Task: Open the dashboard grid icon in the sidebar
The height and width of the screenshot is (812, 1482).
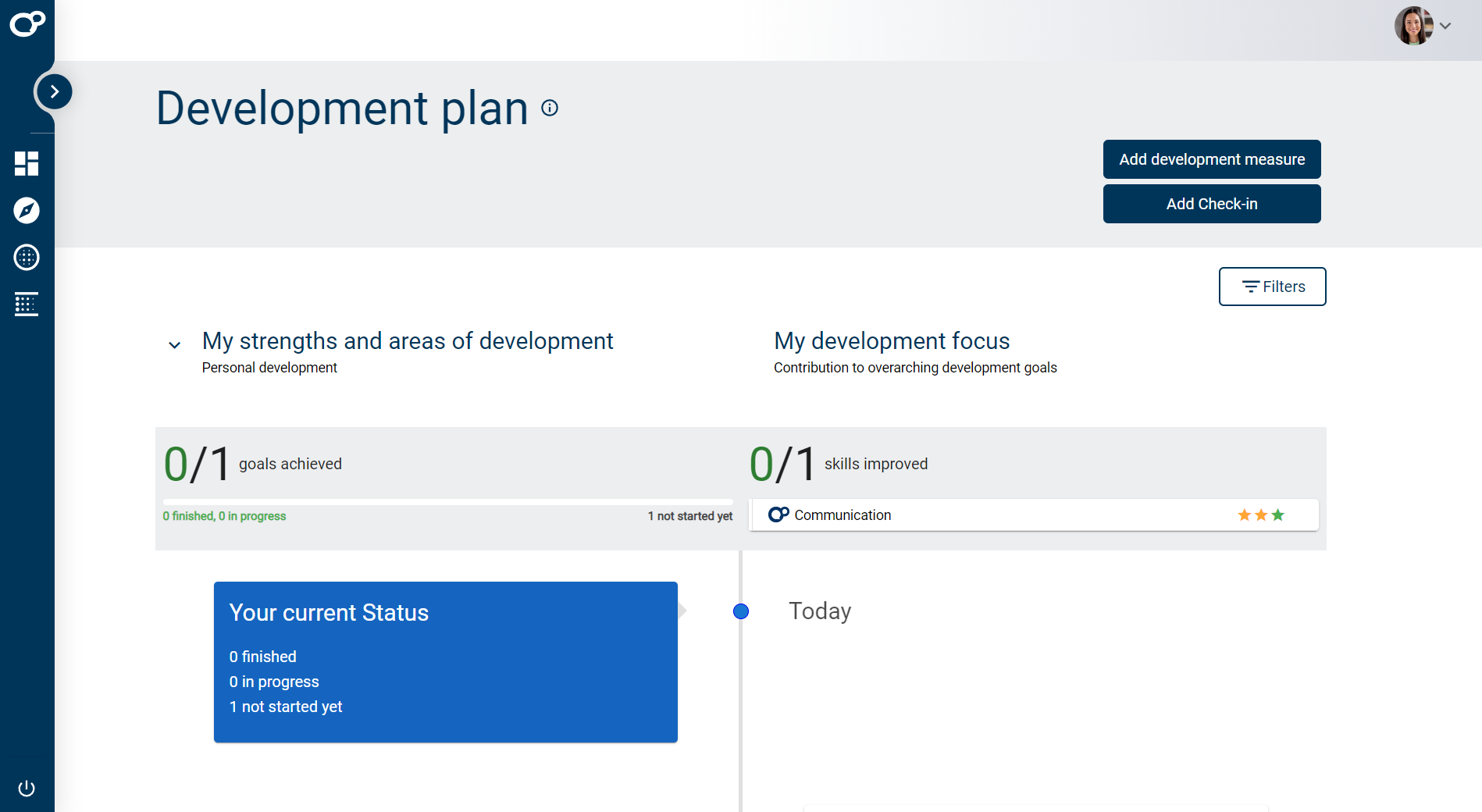Action: 27,164
